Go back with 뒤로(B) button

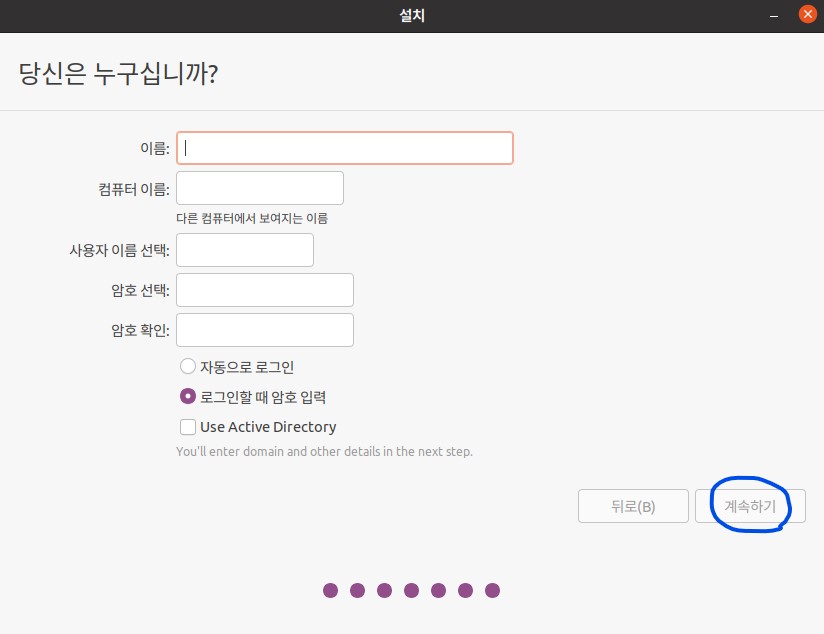coord(633,506)
